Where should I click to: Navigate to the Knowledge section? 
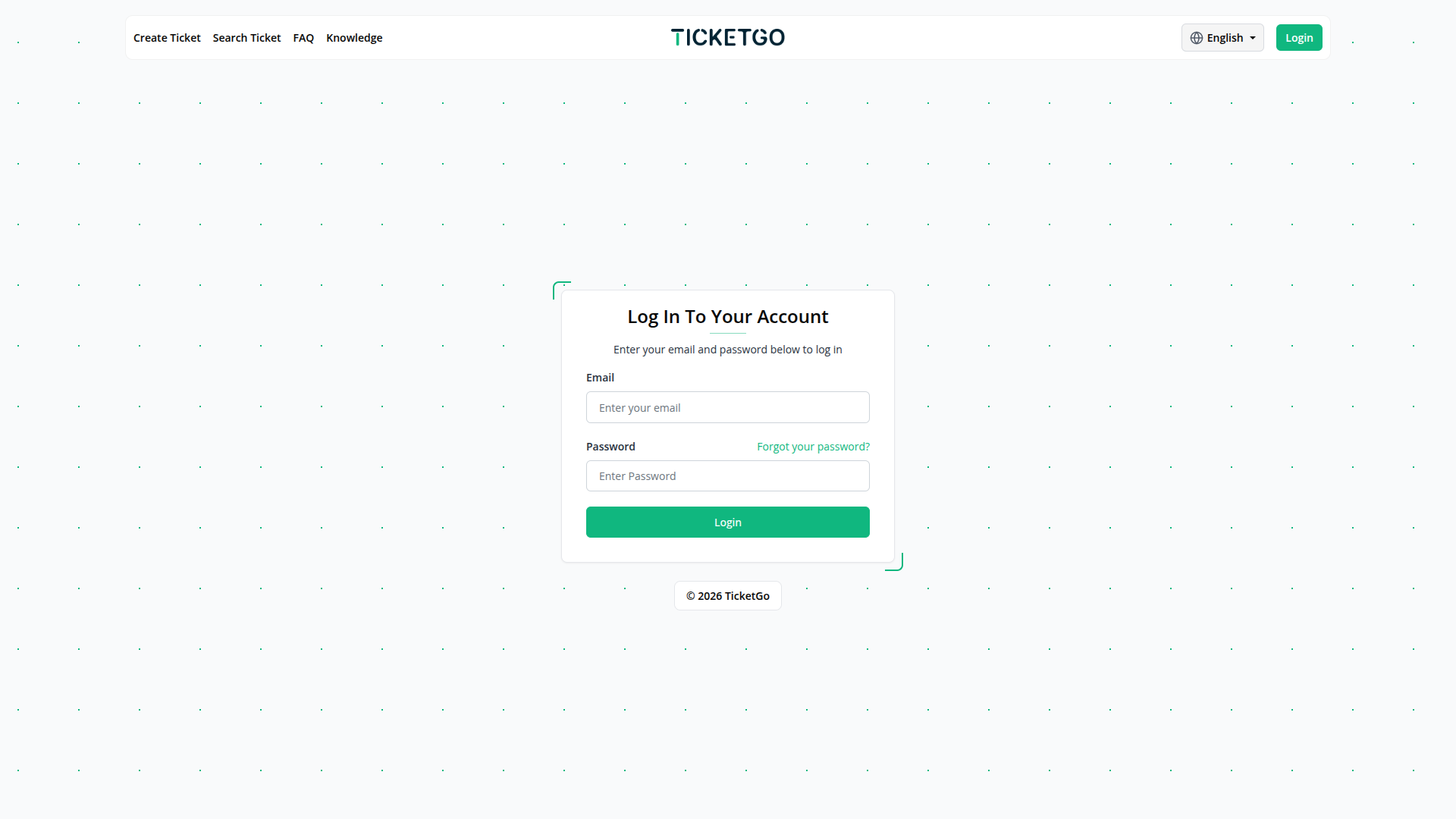tap(354, 38)
